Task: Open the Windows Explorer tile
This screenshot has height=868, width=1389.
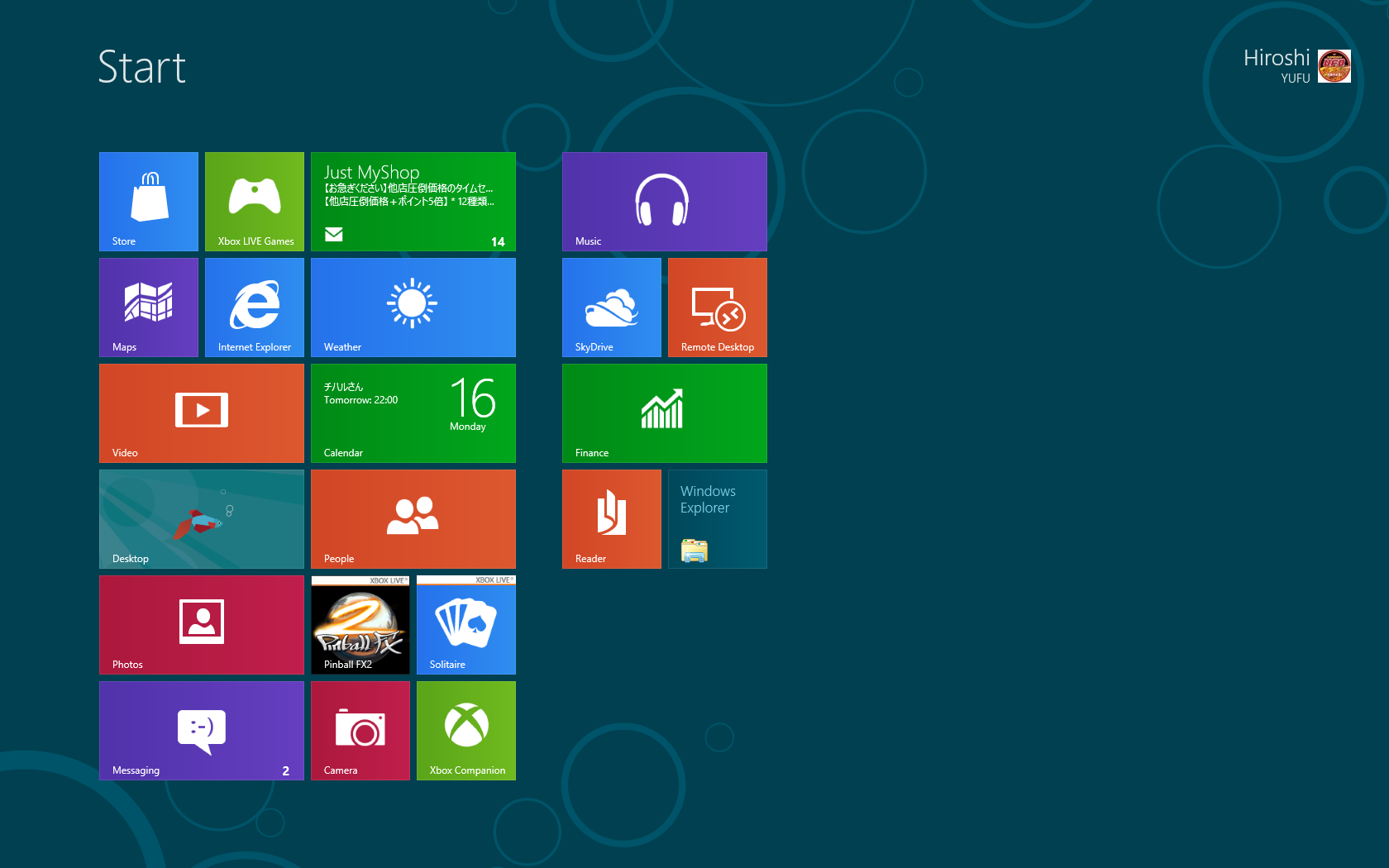Action: 718,519
